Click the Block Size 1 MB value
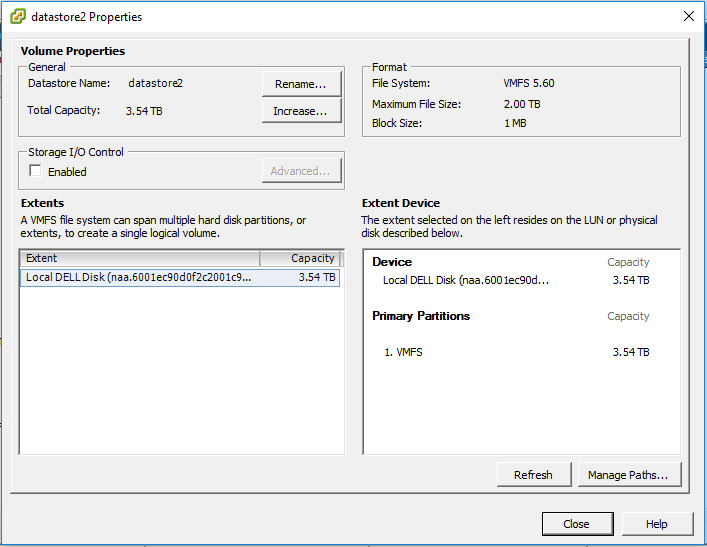The height and width of the screenshot is (547, 707). coord(515,124)
